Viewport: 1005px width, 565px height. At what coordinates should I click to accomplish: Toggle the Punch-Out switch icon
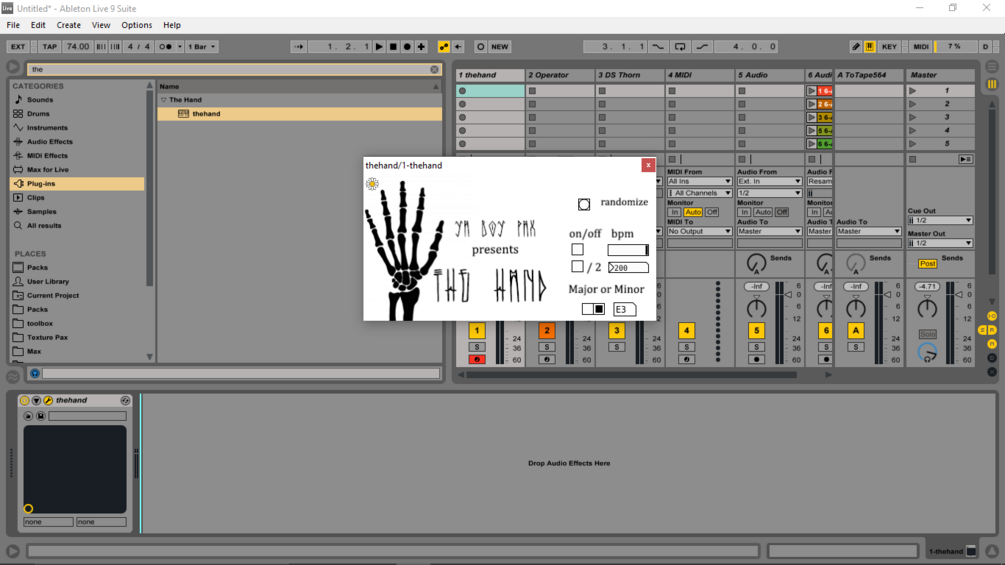pyautogui.click(x=702, y=47)
